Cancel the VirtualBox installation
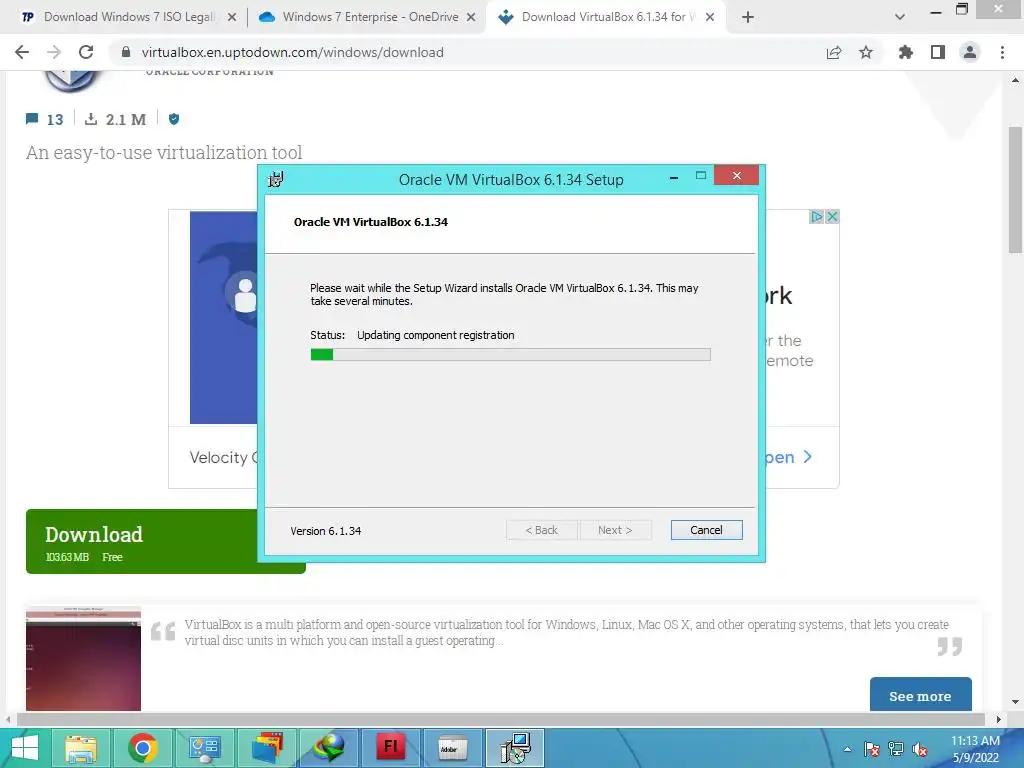1024x768 pixels. click(706, 530)
